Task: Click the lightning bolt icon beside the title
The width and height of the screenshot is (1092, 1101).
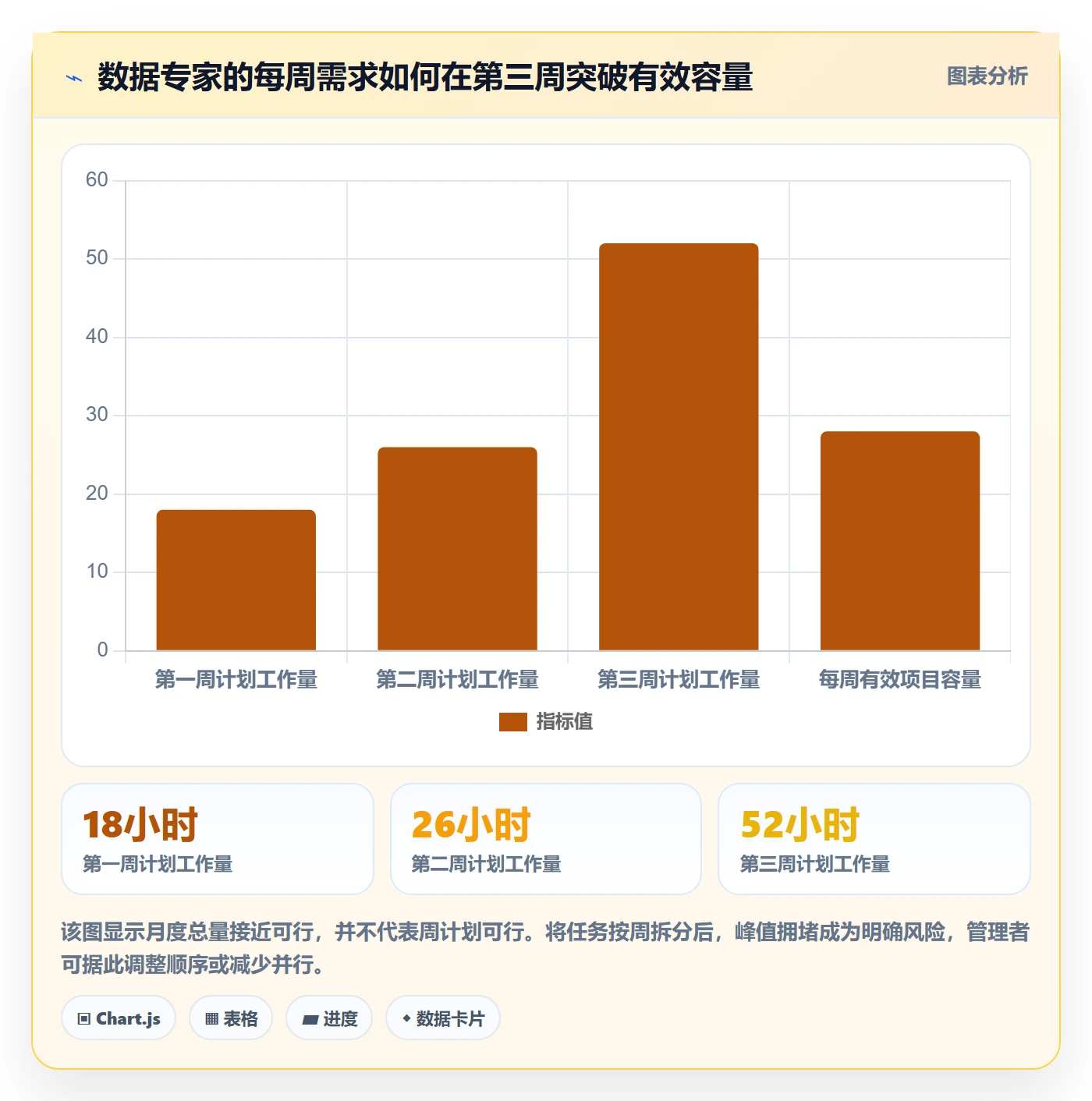Action: click(x=74, y=78)
